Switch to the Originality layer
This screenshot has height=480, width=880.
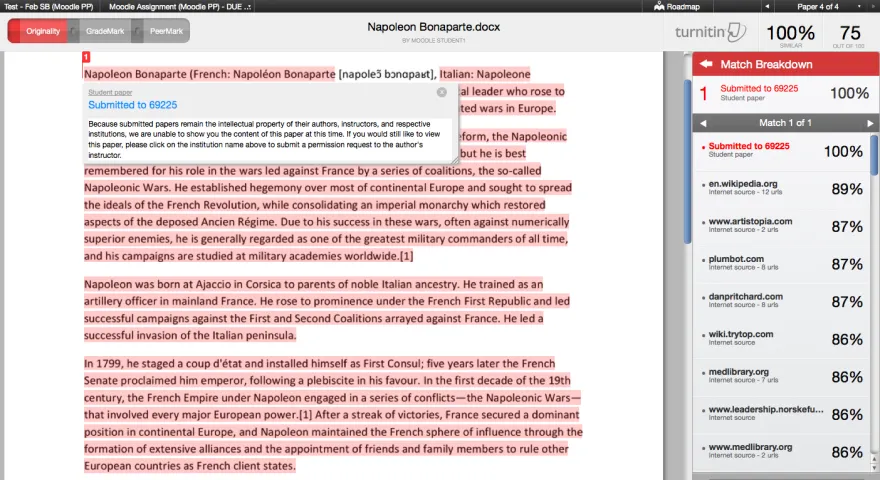[38, 31]
